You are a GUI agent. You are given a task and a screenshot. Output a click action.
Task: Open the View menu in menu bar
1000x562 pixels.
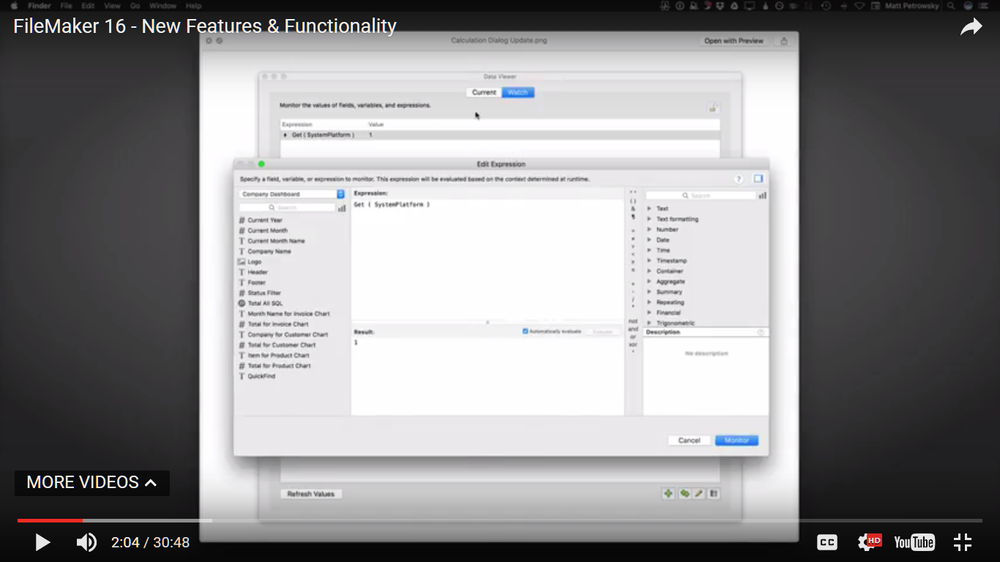pos(112,6)
